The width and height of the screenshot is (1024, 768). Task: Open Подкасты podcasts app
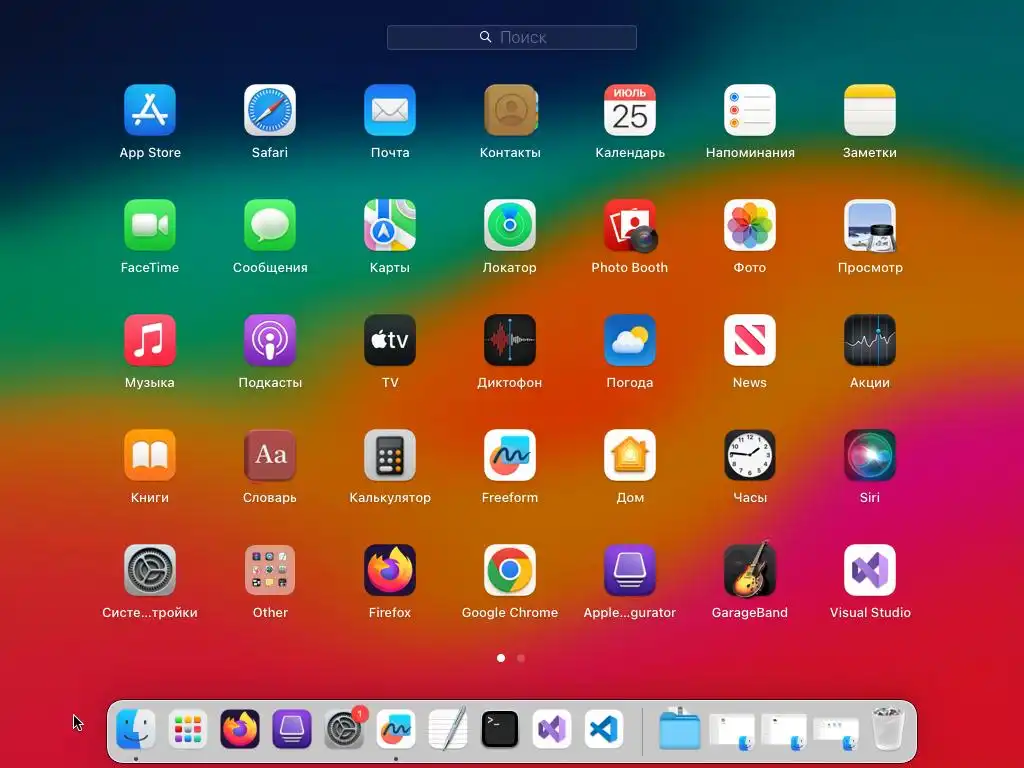tap(270, 340)
